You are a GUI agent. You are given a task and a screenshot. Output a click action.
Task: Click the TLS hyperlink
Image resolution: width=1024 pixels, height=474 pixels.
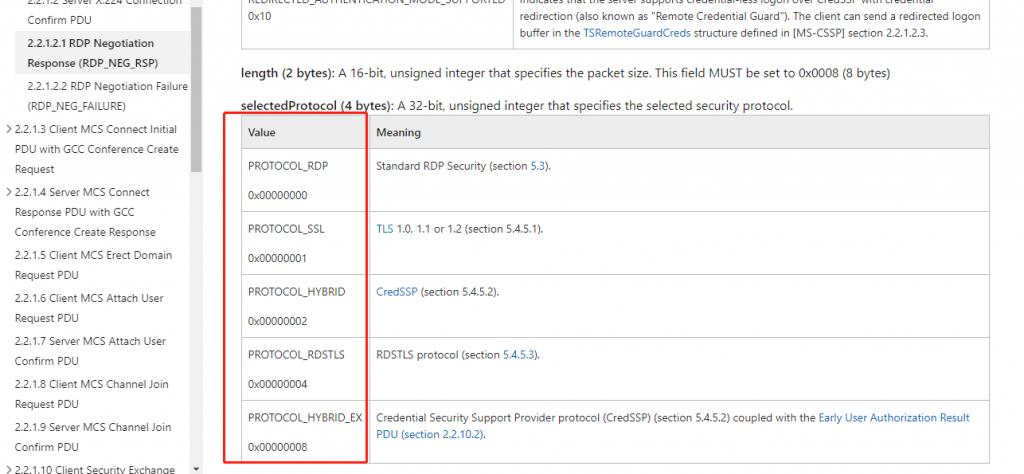386,228
